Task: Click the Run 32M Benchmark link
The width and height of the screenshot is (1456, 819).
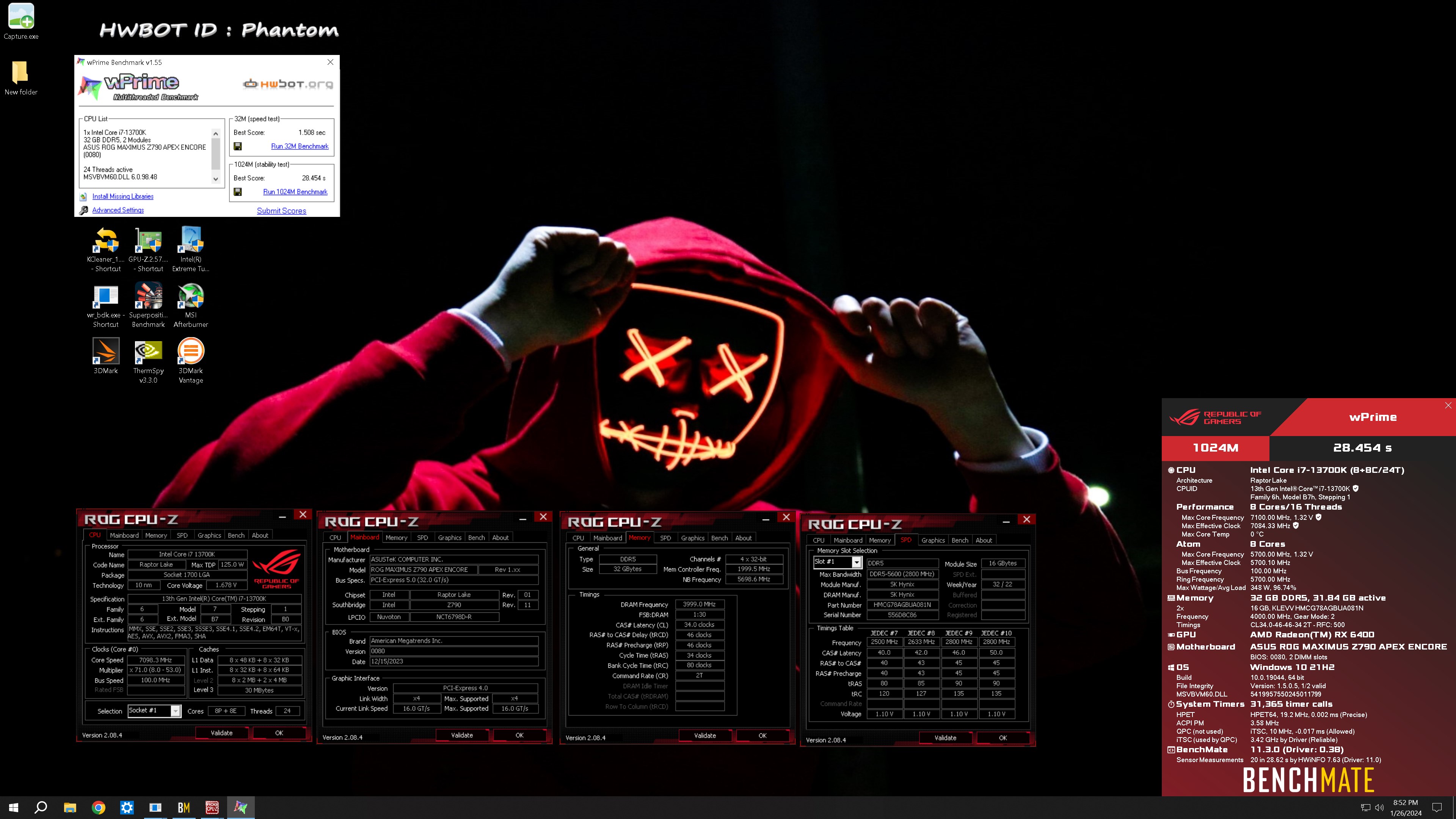Action: pos(300,146)
